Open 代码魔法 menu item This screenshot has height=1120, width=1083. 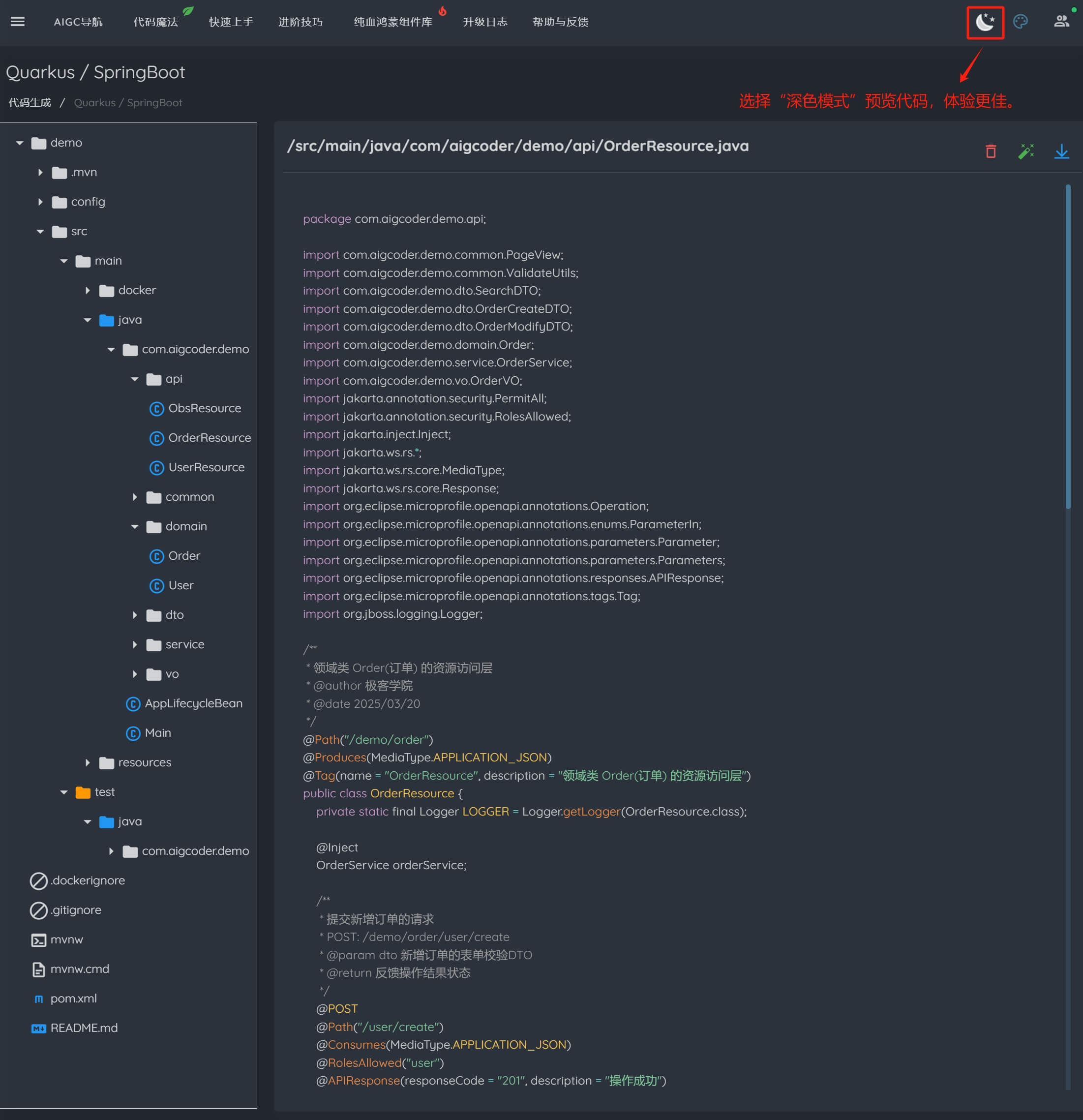coord(155,22)
